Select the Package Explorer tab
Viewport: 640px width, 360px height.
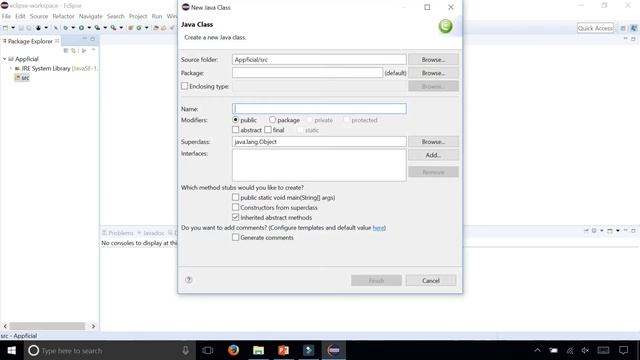[30, 41]
